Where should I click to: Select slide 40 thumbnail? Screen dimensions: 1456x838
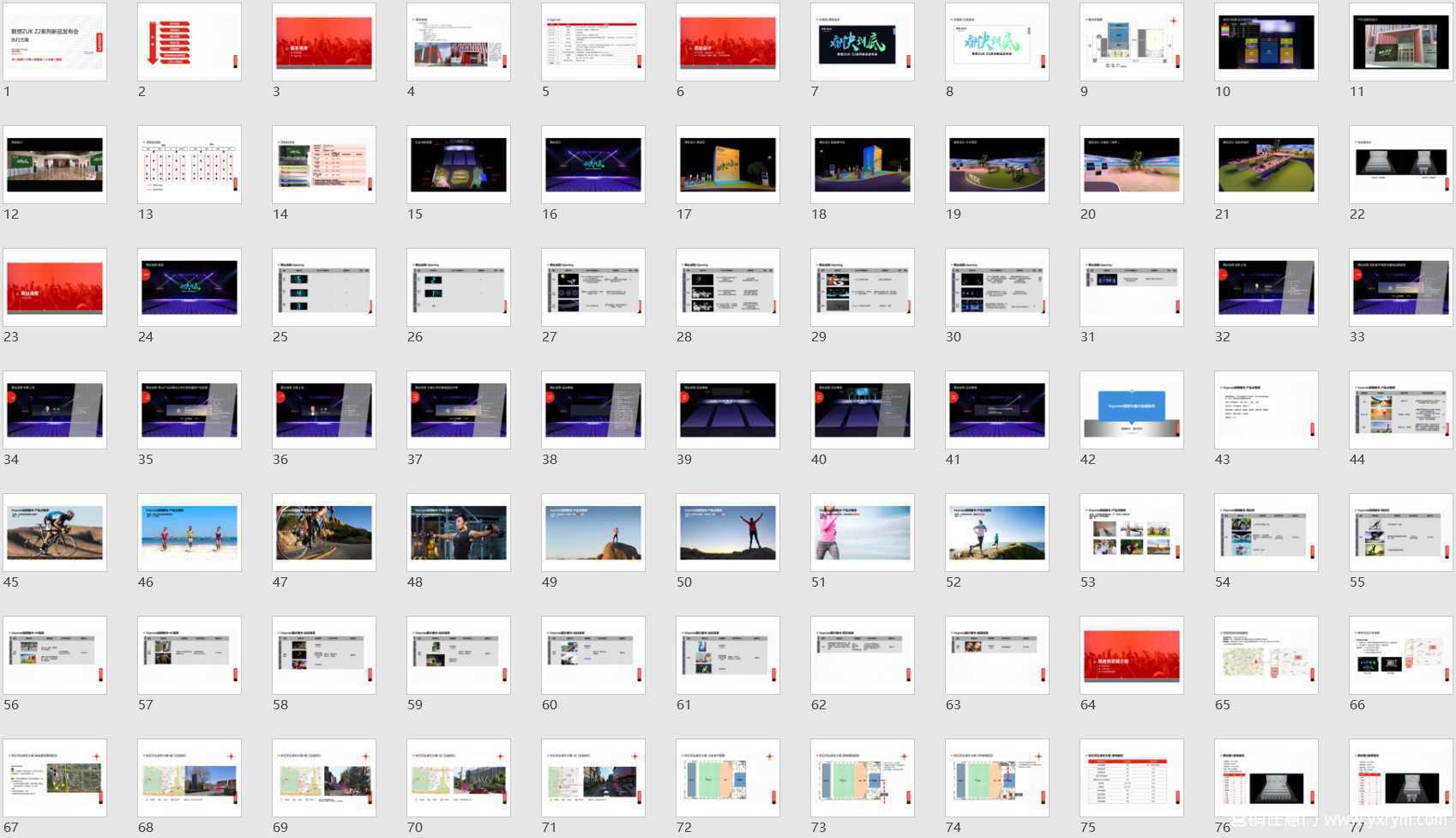point(863,410)
